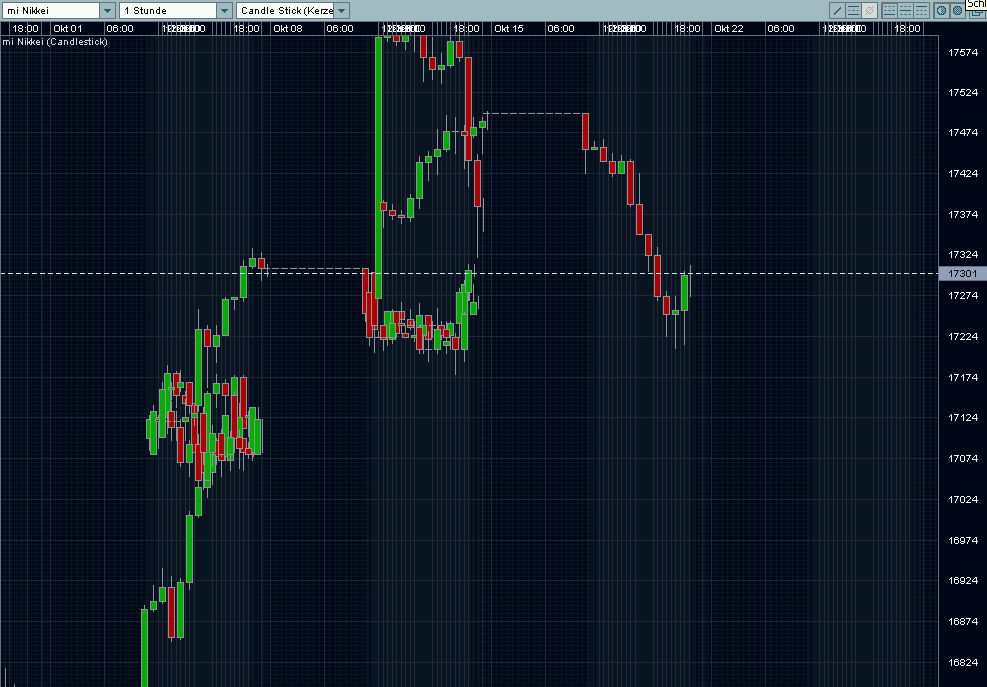Choose the top solid line layout icon
The width and height of the screenshot is (987, 687).
[922, 11]
